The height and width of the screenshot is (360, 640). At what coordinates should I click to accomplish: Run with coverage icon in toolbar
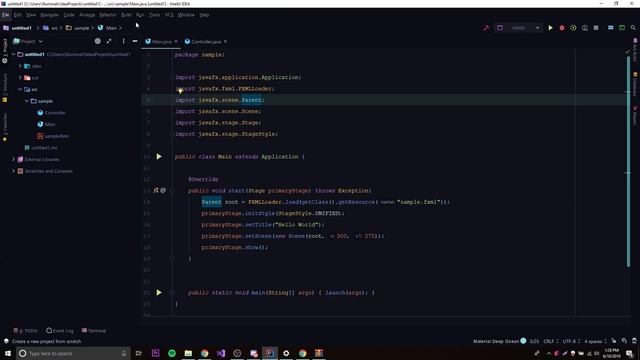coord(573,28)
